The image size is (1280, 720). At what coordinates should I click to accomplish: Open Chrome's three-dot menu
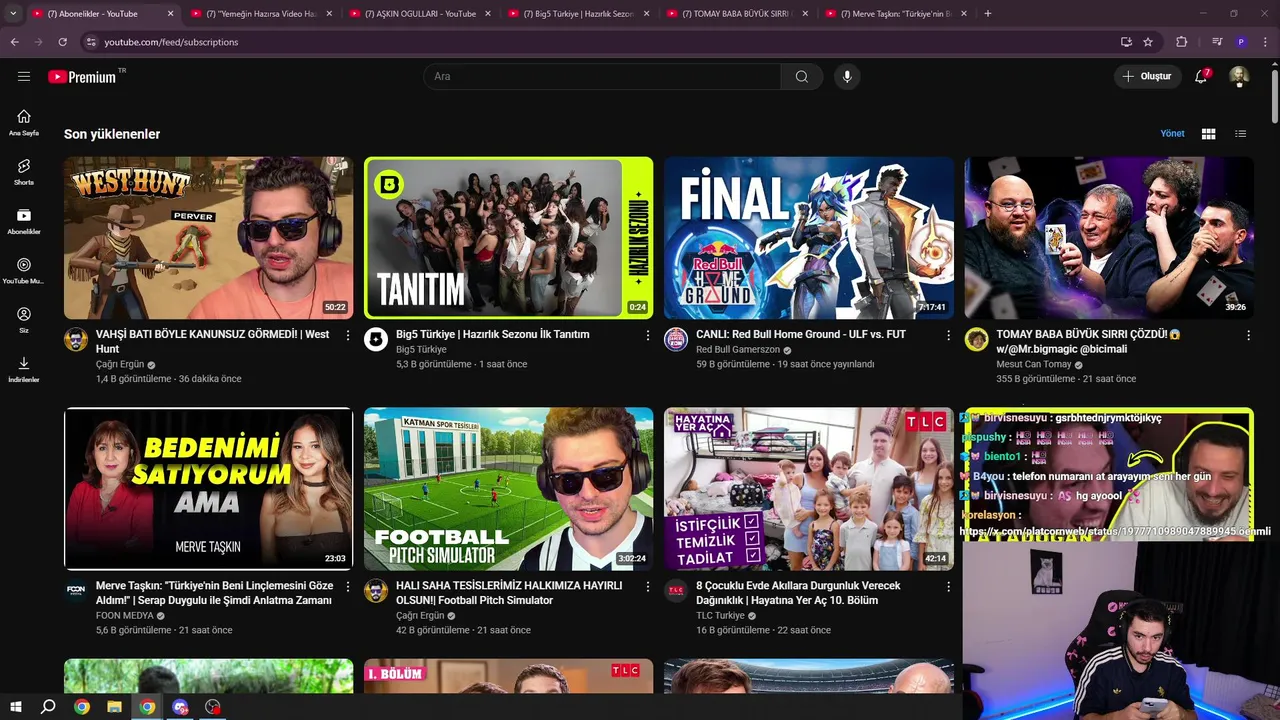coord(1265,42)
